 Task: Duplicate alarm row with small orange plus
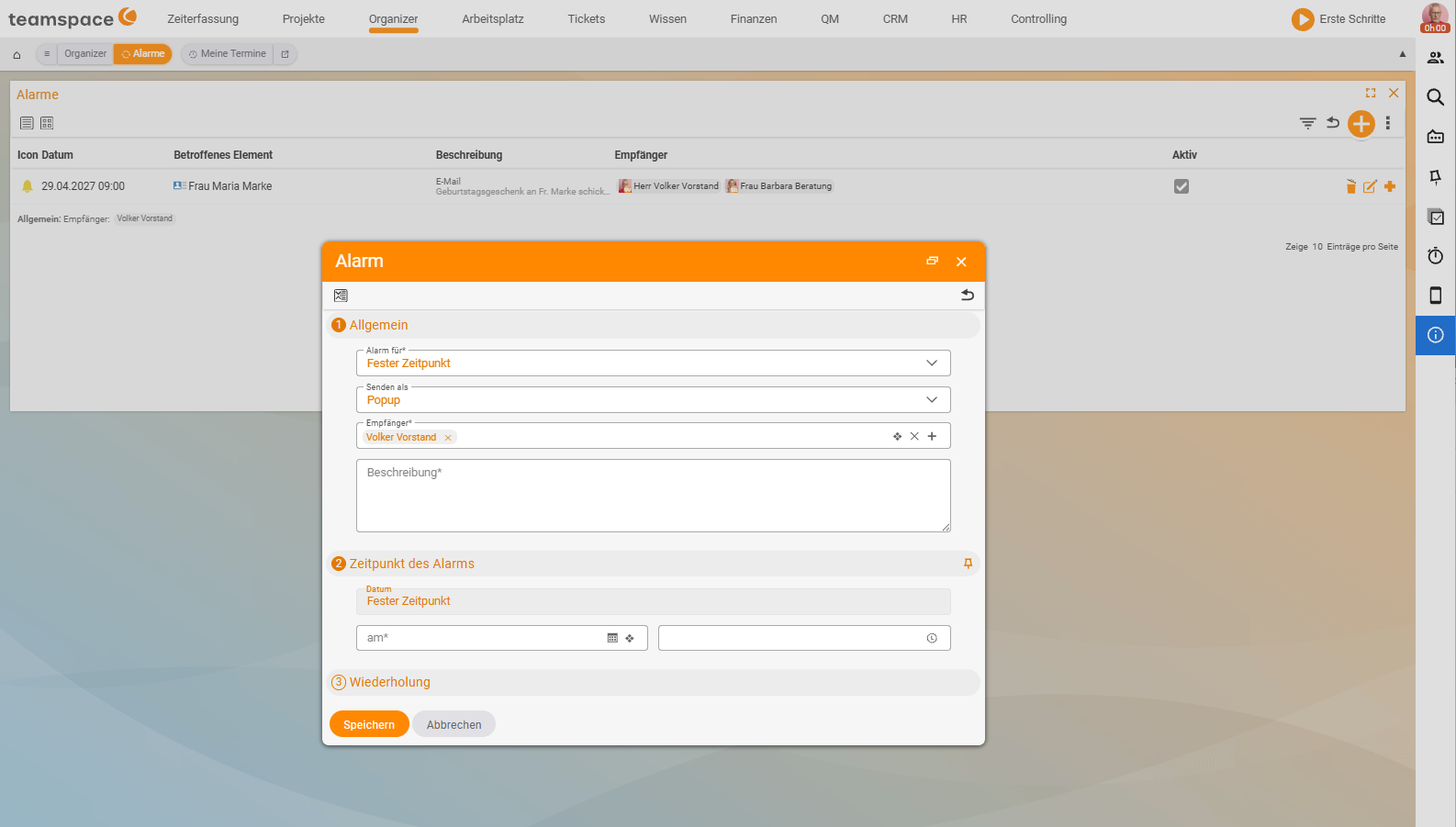[x=1390, y=186]
